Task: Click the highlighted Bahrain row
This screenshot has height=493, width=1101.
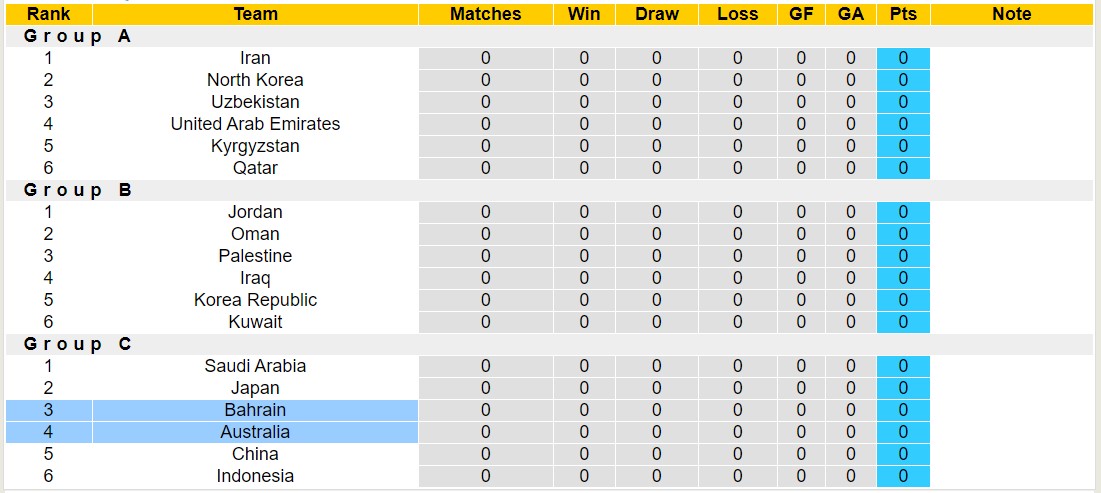Action: tap(255, 410)
